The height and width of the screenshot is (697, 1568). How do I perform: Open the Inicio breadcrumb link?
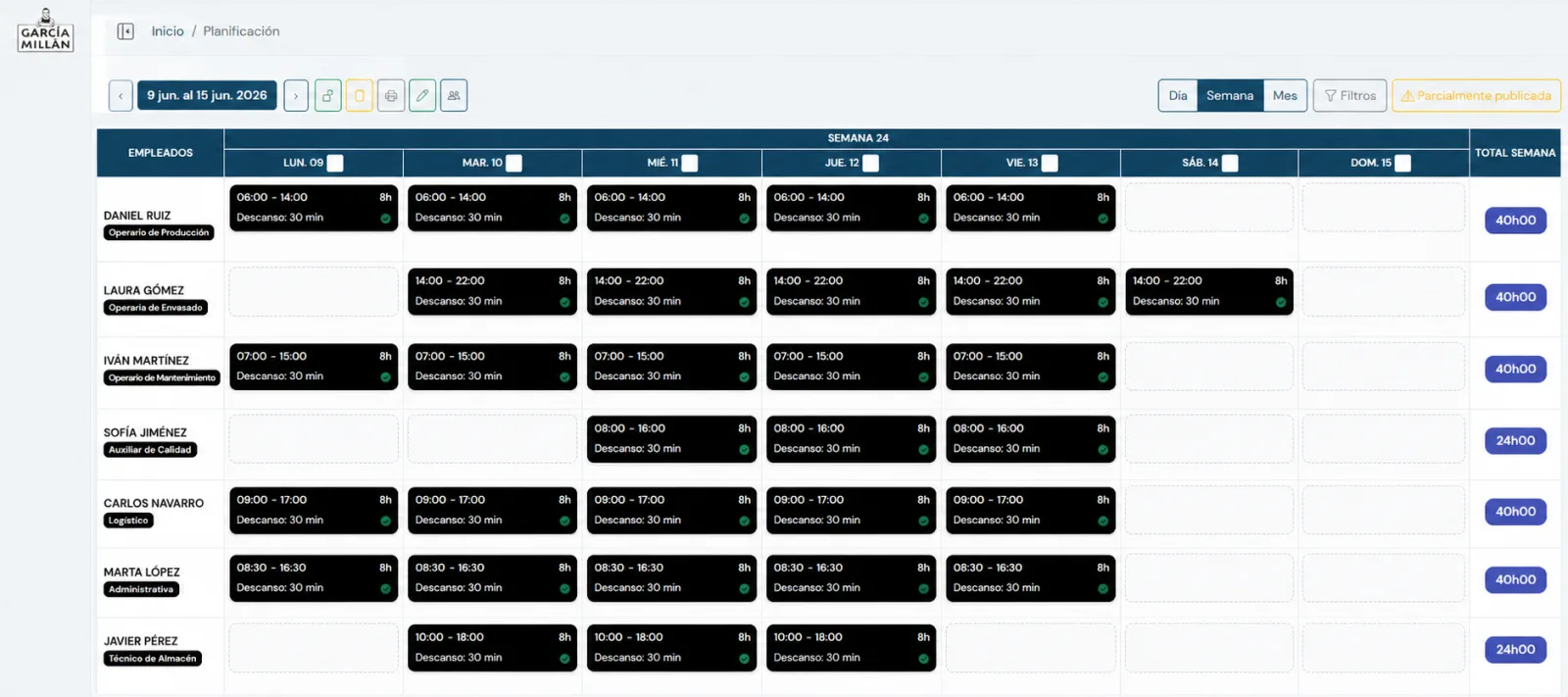[168, 31]
